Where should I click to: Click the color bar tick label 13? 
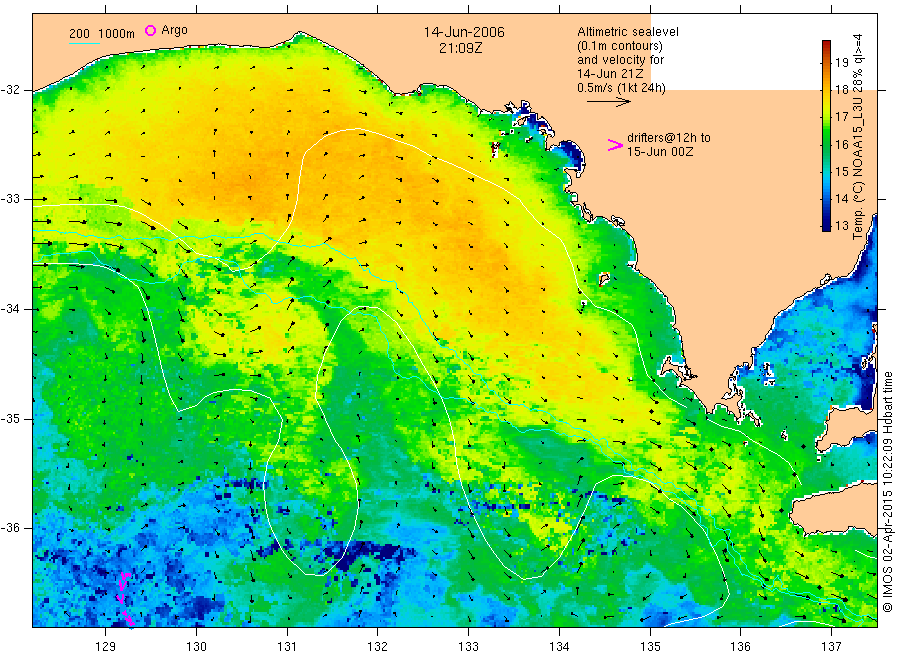(841, 226)
